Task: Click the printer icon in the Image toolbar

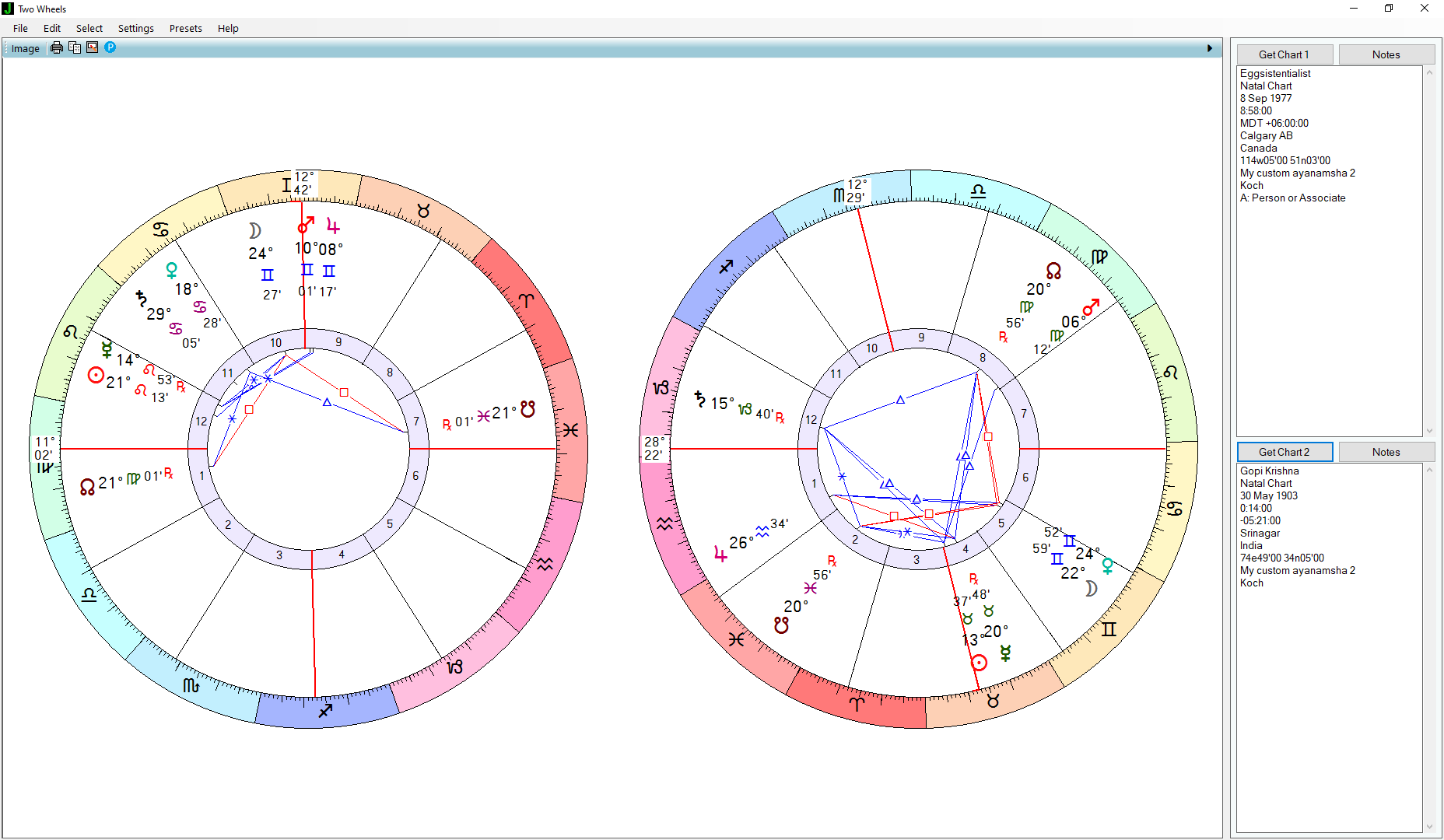Action: (x=57, y=48)
